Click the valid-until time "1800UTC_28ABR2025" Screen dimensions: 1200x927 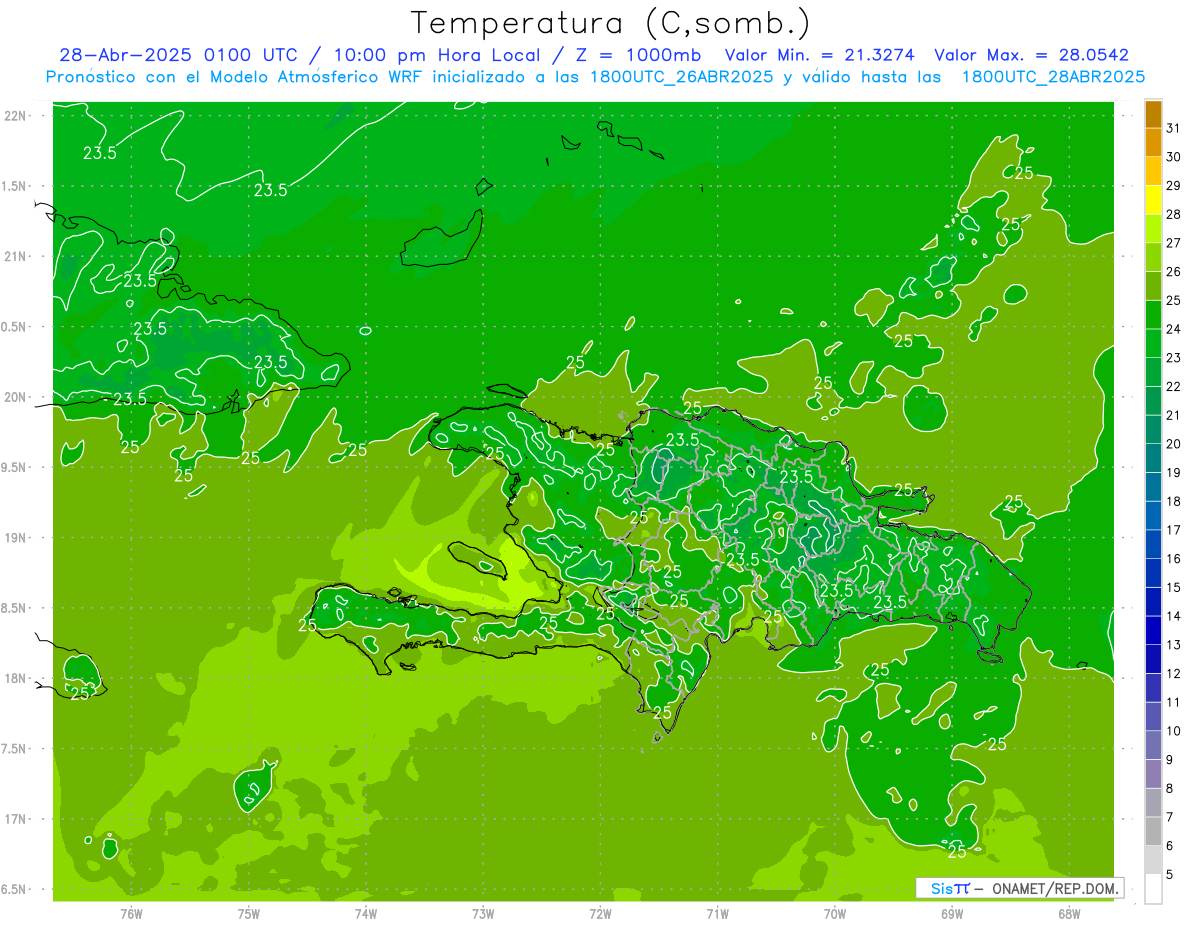point(1053,77)
